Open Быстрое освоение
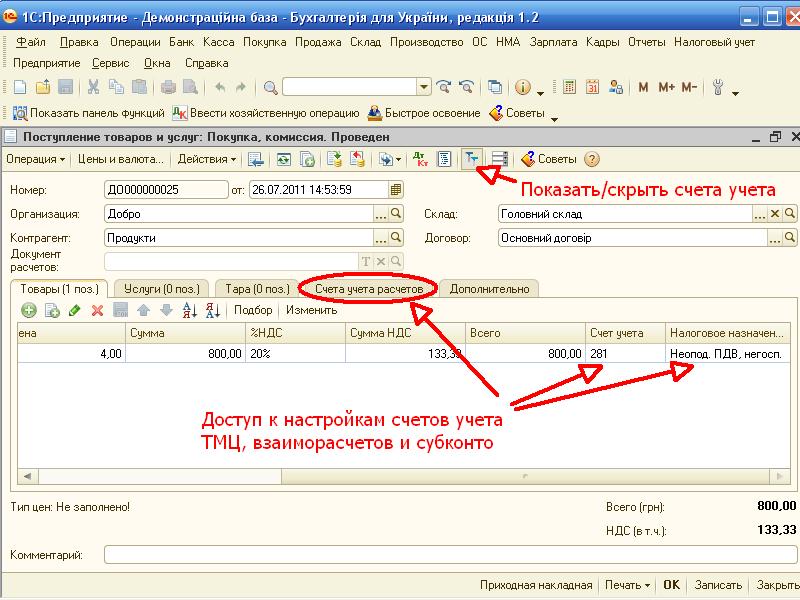 click(x=424, y=113)
